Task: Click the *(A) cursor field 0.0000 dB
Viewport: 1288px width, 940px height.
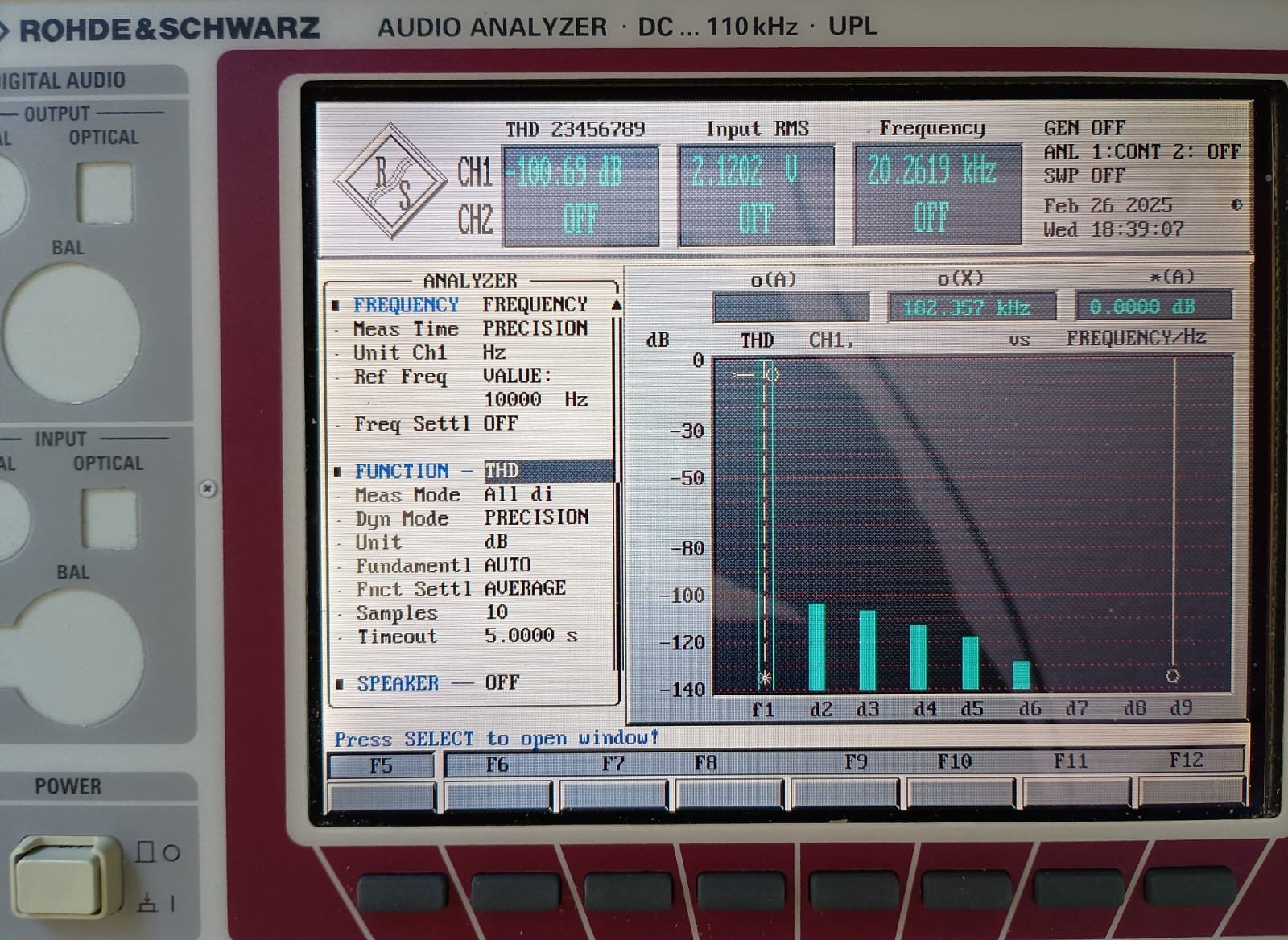Action: point(1154,307)
